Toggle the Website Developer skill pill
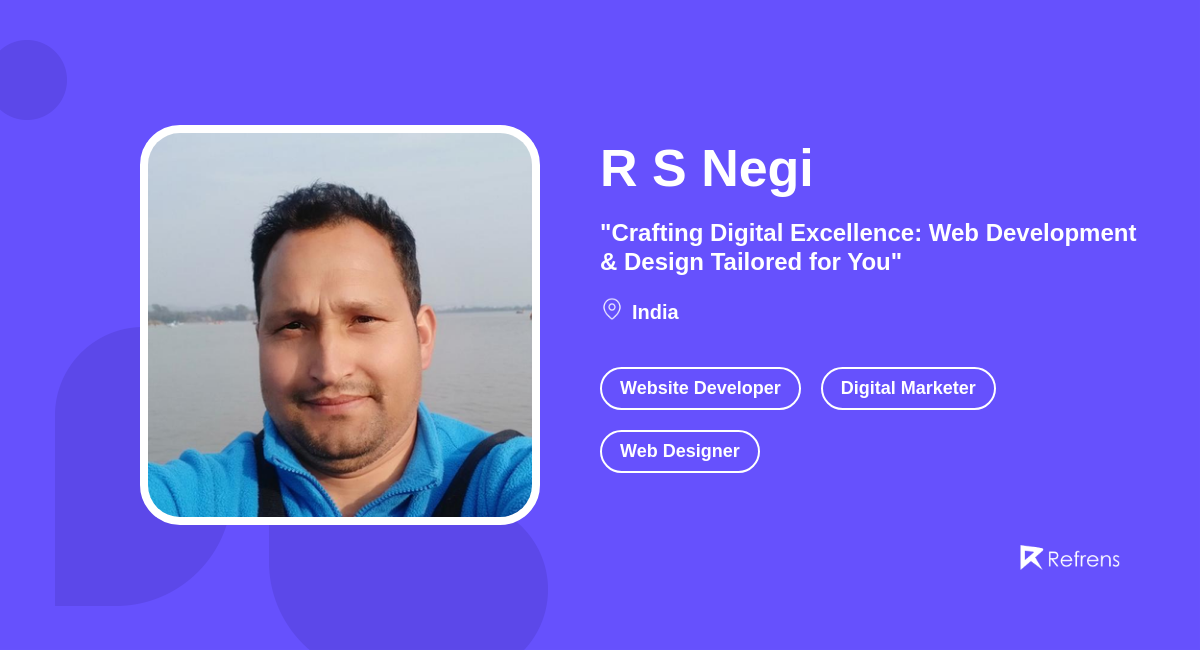1200x650 pixels. tap(700, 388)
